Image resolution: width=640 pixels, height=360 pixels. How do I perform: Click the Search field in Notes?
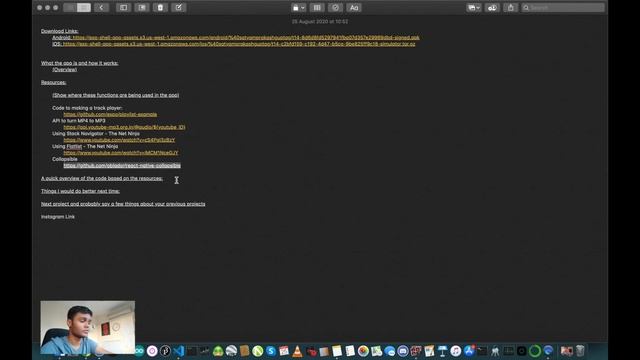[563, 7]
